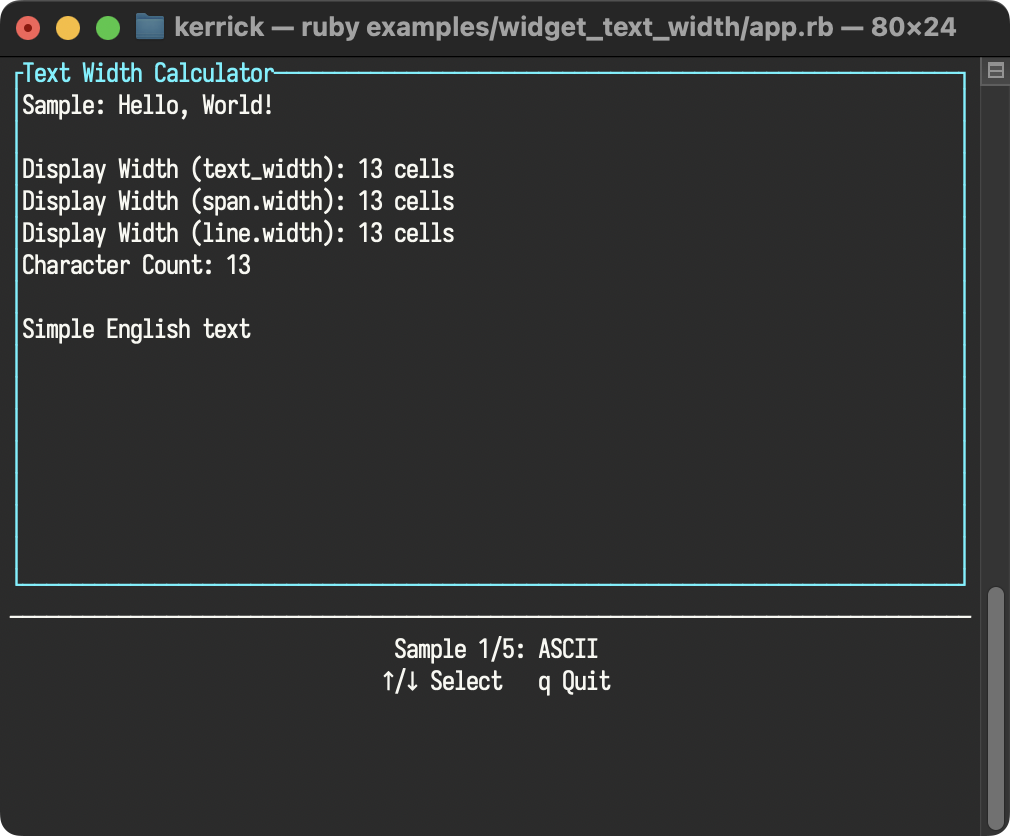The image size is (1010, 836).
Task: Click the 'Sample: Hello, World!' line
Action: tap(148, 106)
